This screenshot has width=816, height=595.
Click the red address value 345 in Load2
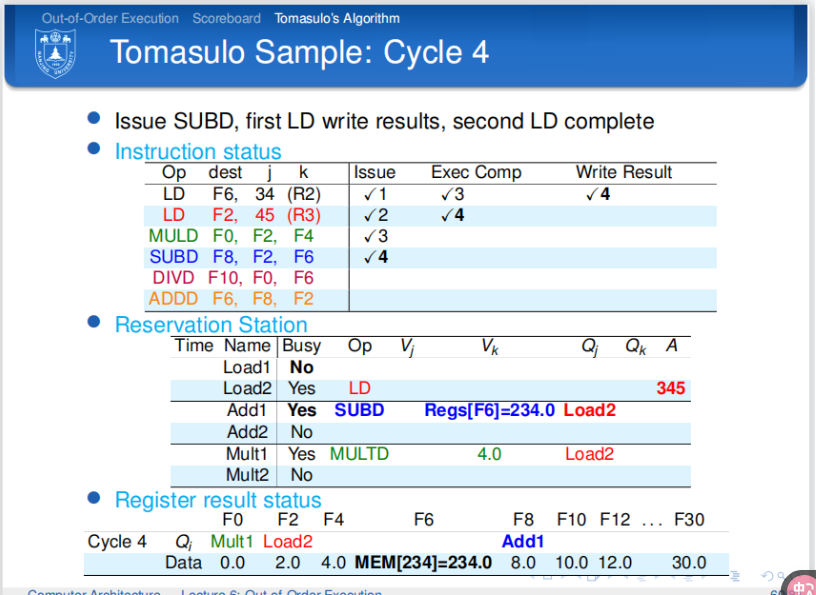(x=670, y=388)
